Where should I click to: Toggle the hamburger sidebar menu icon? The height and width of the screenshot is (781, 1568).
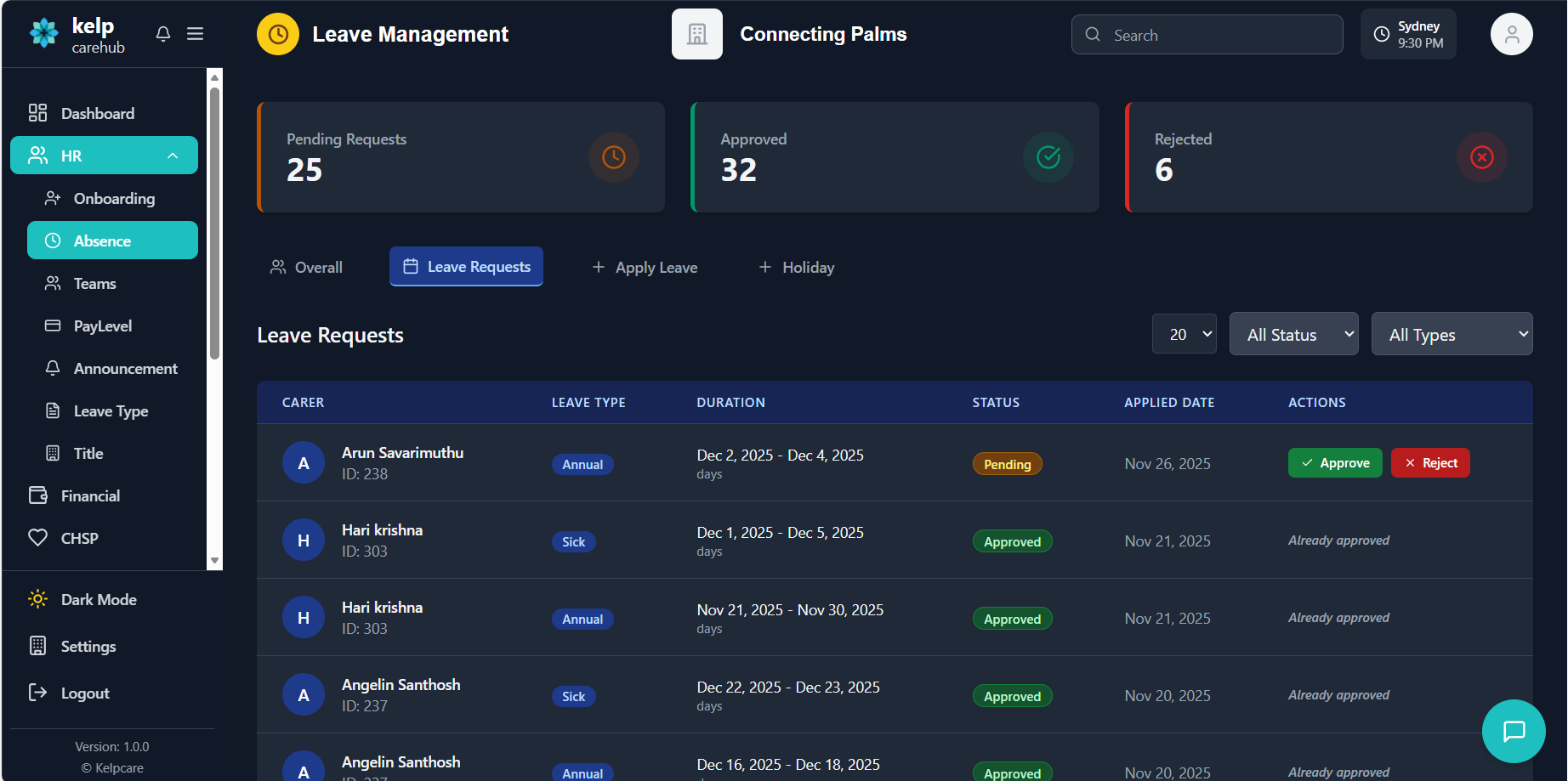pyautogui.click(x=195, y=34)
